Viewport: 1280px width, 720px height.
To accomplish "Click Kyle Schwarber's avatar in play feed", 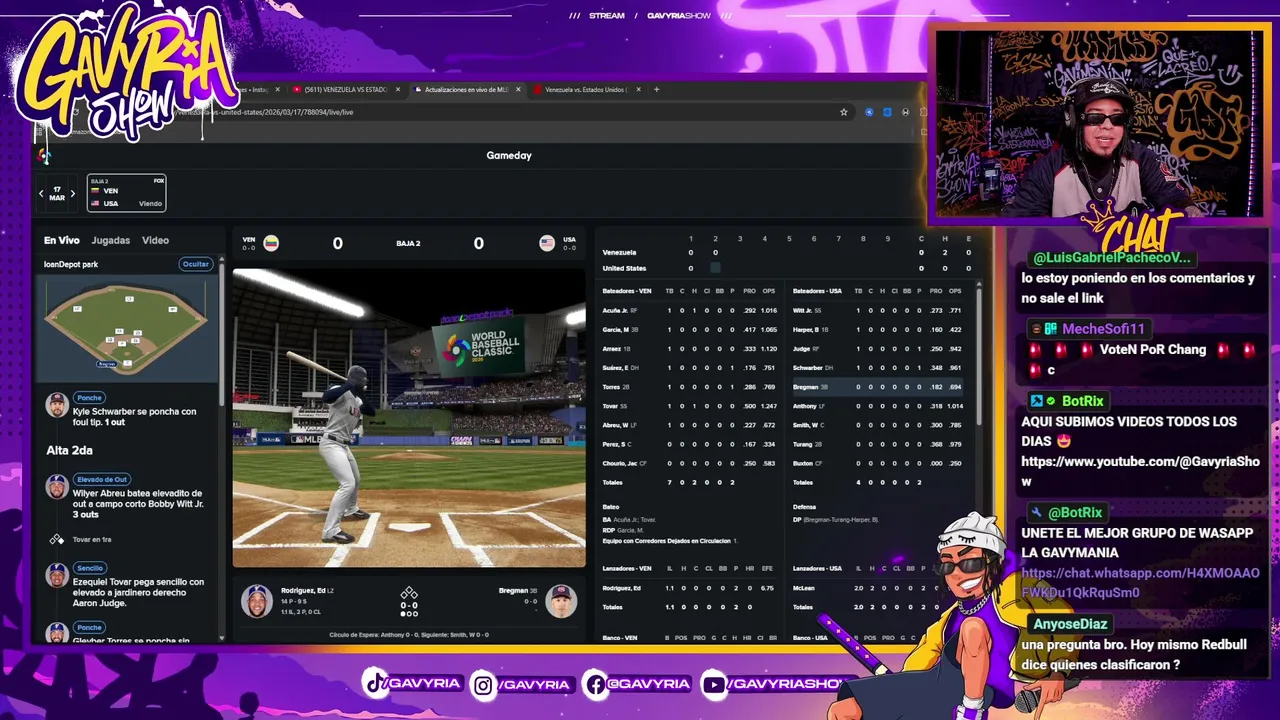I will point(57,404).
